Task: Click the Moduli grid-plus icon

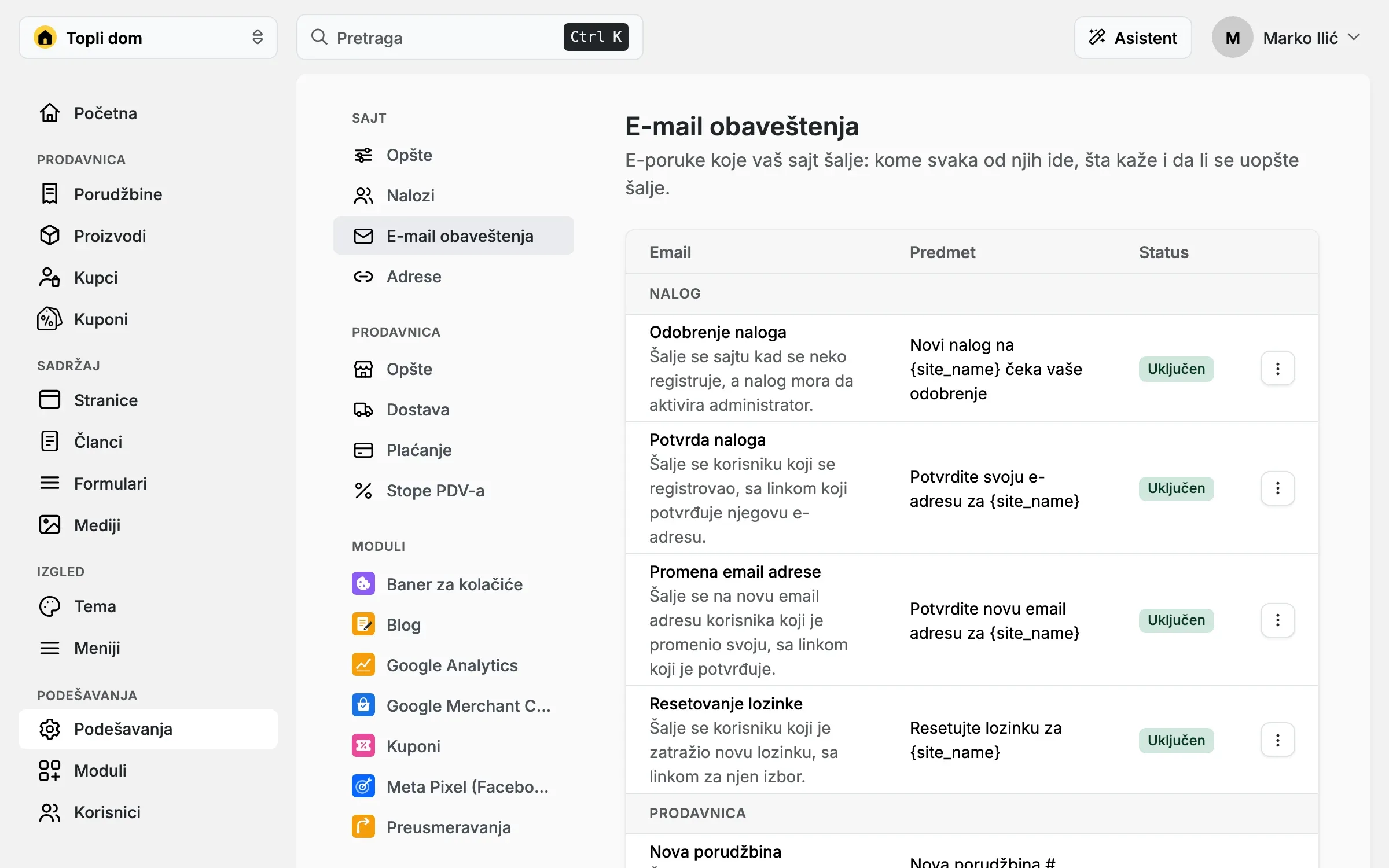Action: click(50, 770)
